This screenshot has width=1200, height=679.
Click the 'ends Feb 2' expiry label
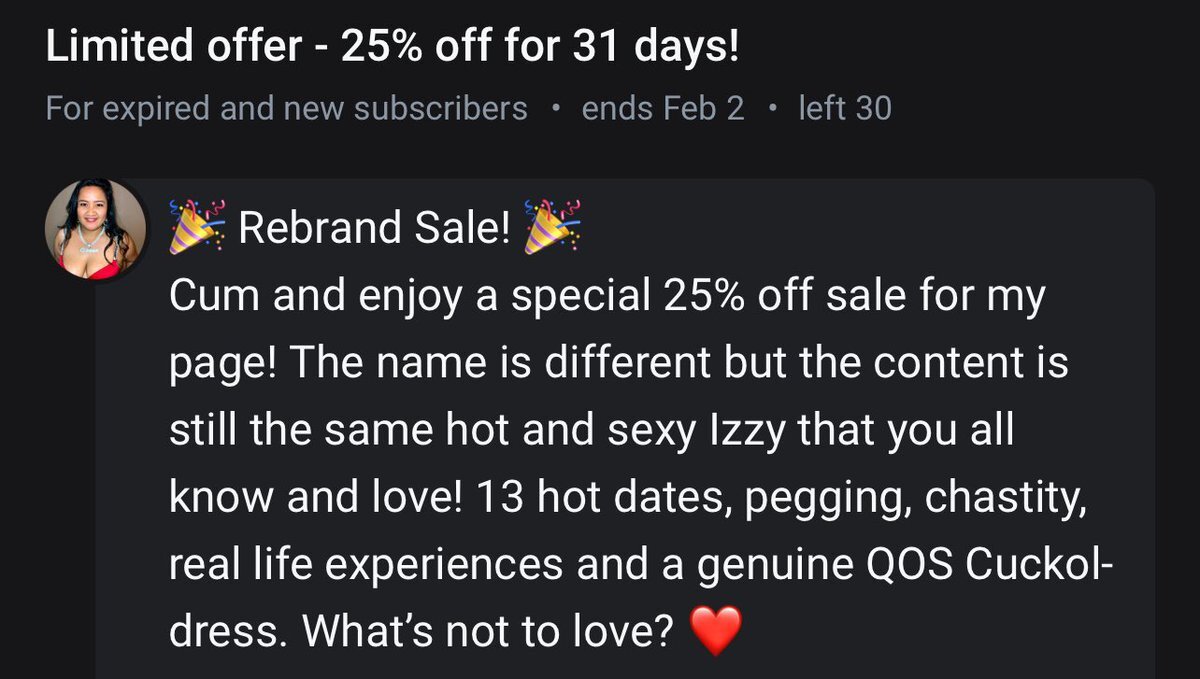663,108
